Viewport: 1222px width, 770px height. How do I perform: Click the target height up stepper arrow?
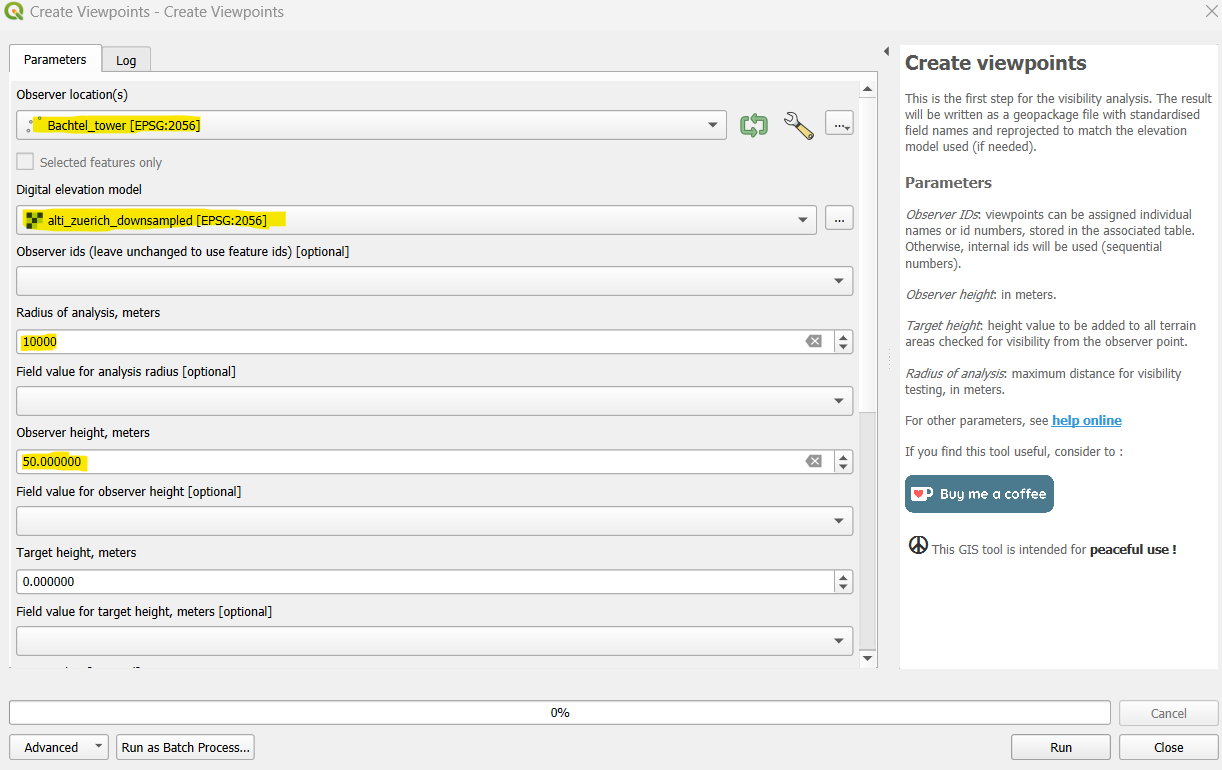[x=843, y=576]
